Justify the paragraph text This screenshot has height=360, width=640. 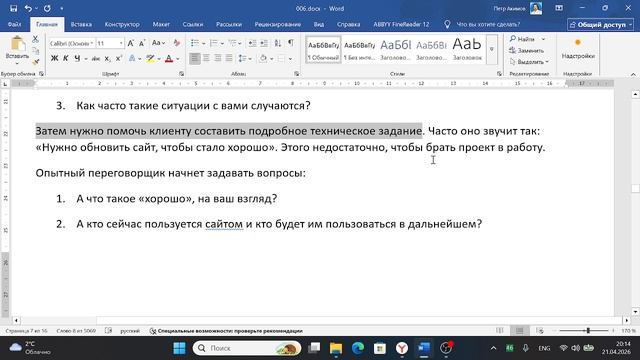pyautogui.click(x=229, y=59)
